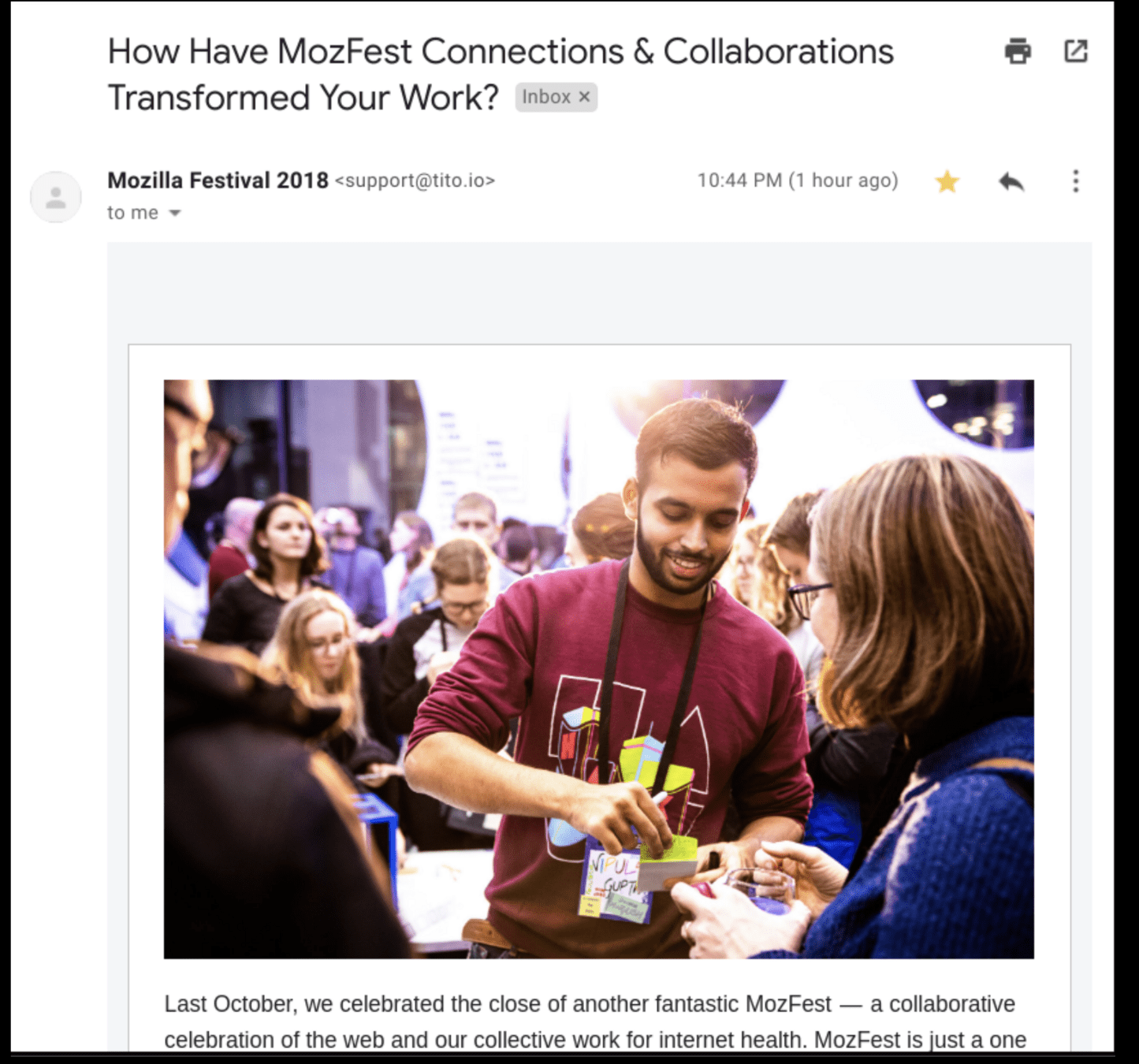This screenshot has width=1139, height=1064.
Task: Click the support@tito.io email address
Action: coord(415,180)
